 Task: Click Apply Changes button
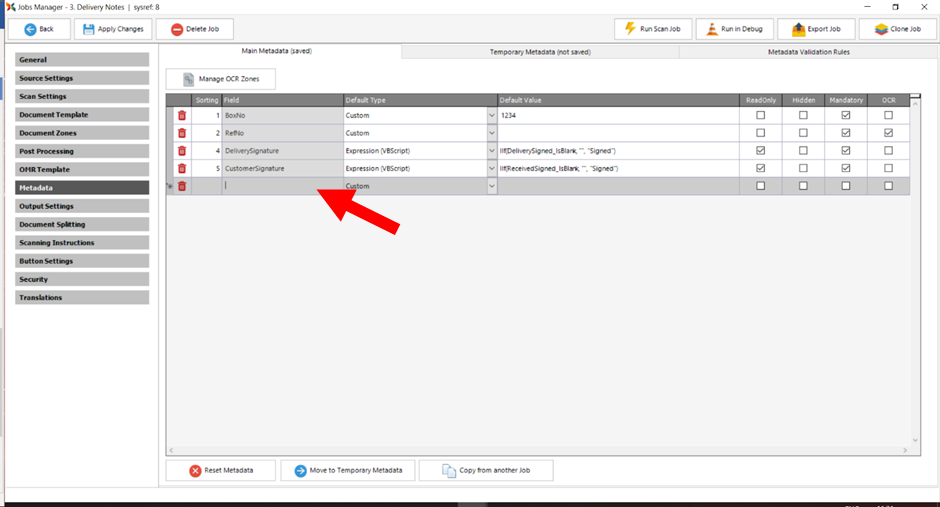pos(114,29)
